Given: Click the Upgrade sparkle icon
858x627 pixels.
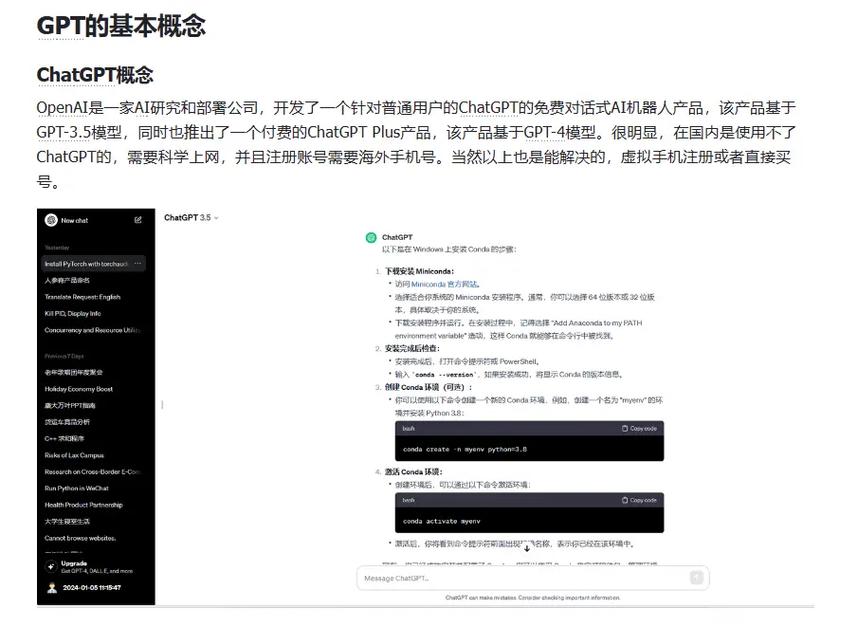Looking at the screenshot, I should [49, 565].
